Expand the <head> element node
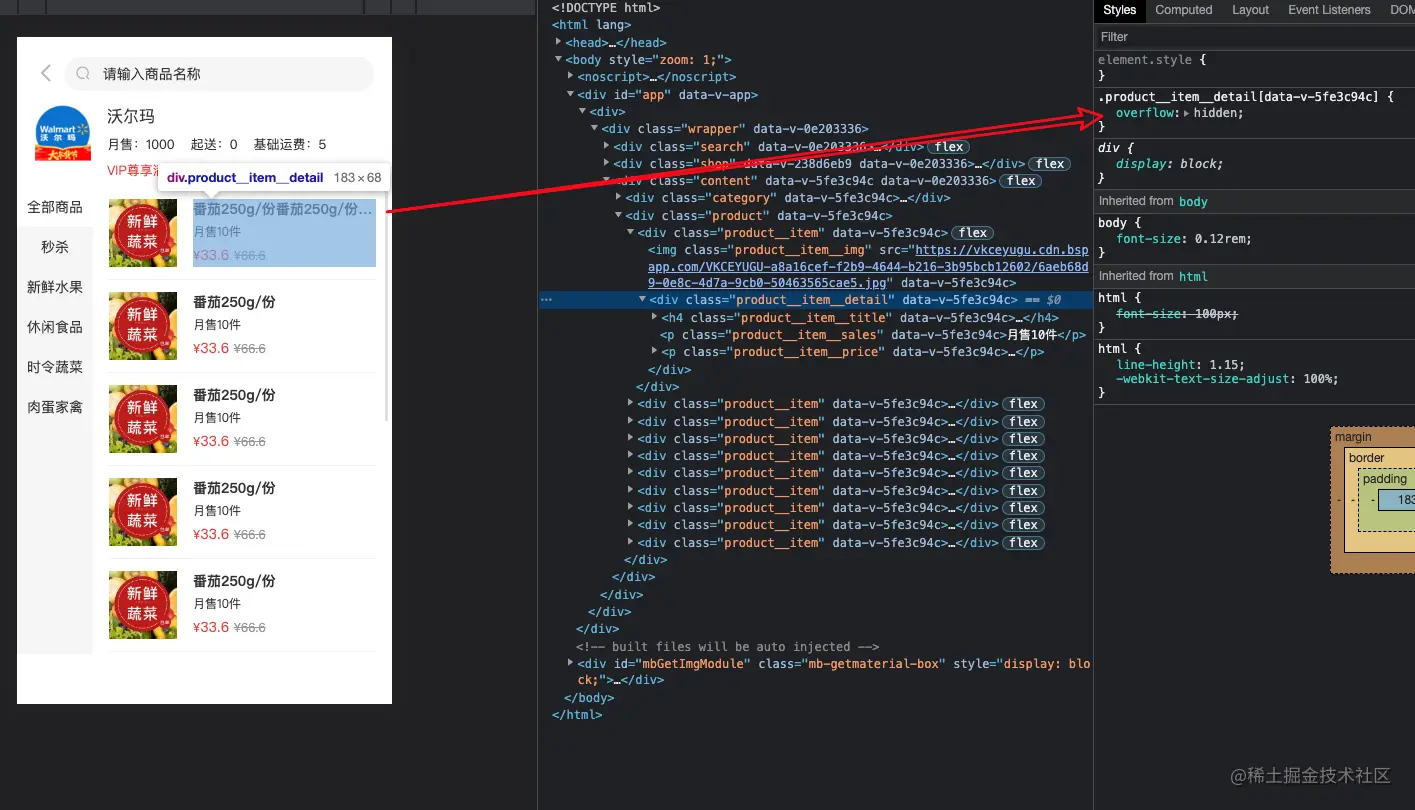Viewport: 1415px width, 810px height. pyautogui.click(x=559, y=43)
